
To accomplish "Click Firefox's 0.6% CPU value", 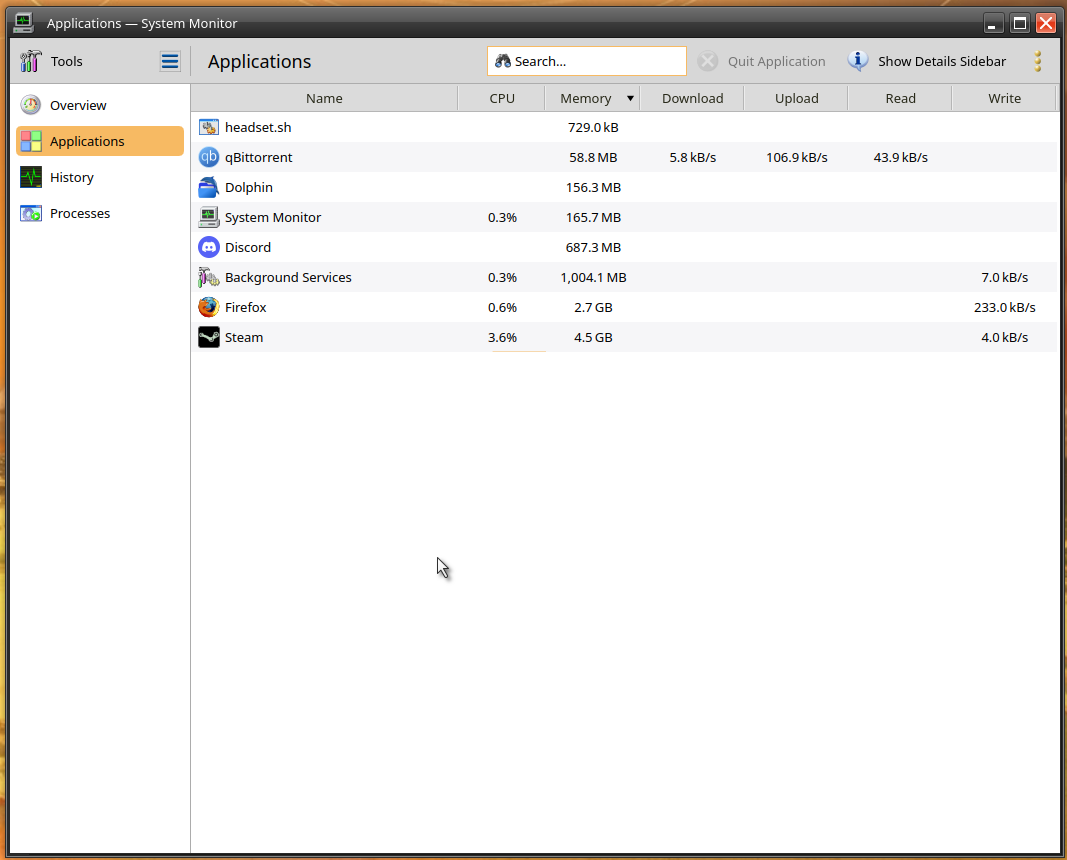I will (502, 307).
